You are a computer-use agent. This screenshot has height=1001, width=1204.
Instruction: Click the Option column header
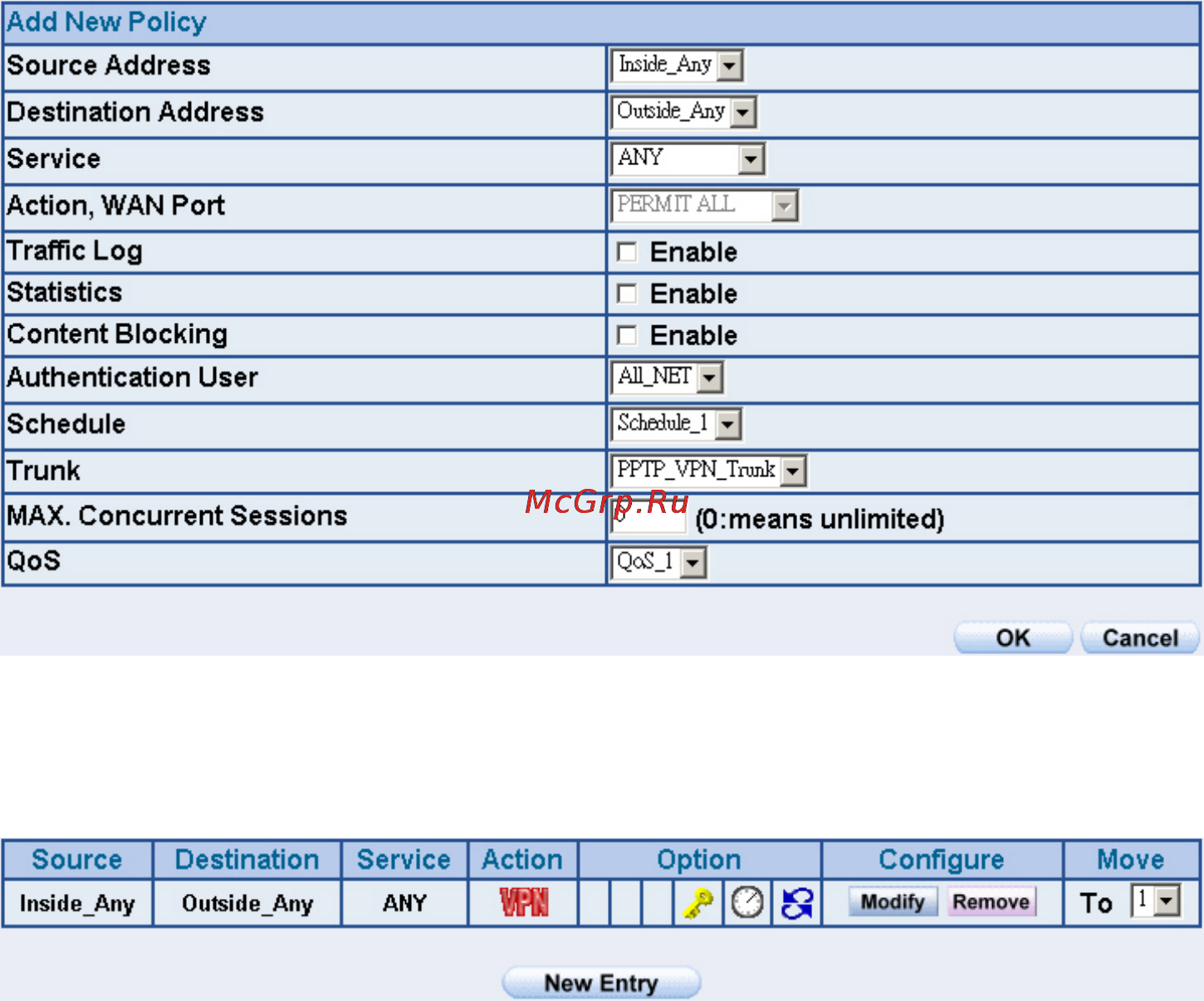click(x=699, y=860)
